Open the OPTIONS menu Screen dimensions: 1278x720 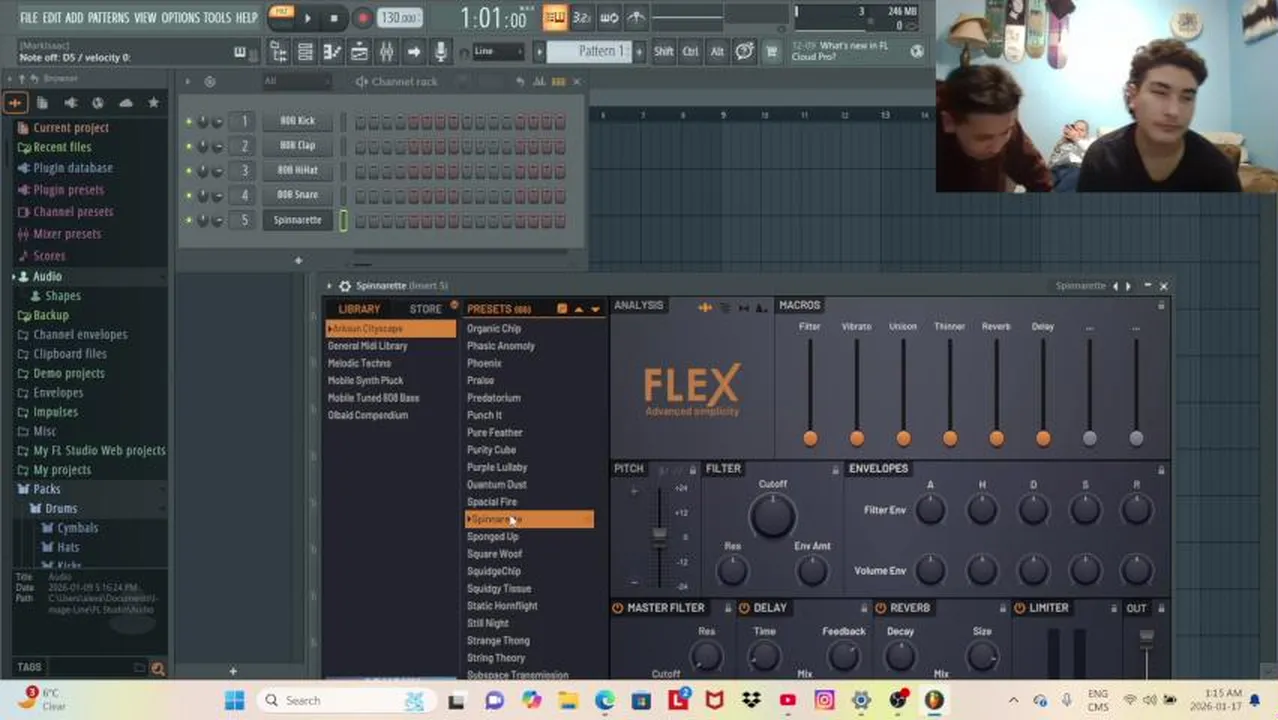tap(181, 18)
